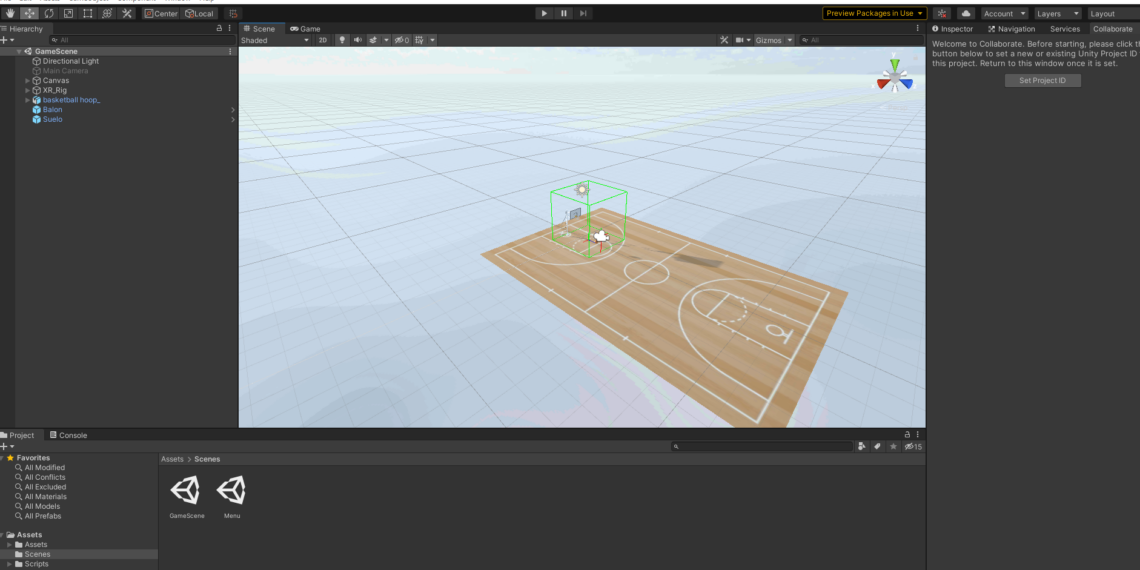Open the Account dropdown
Screen dimensions: 1140x570
1004,13
